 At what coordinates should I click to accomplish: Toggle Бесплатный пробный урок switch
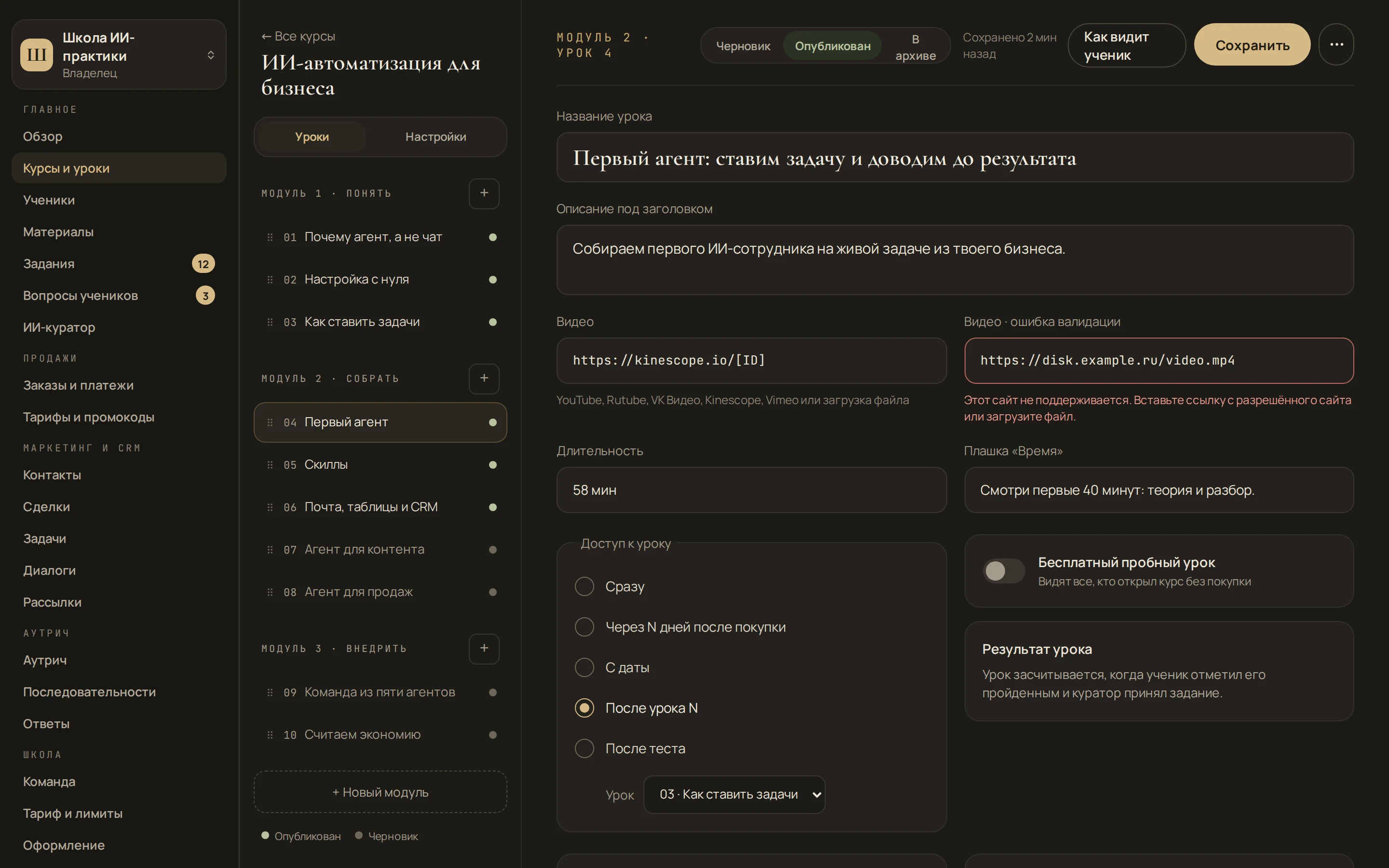[1003, 570]
